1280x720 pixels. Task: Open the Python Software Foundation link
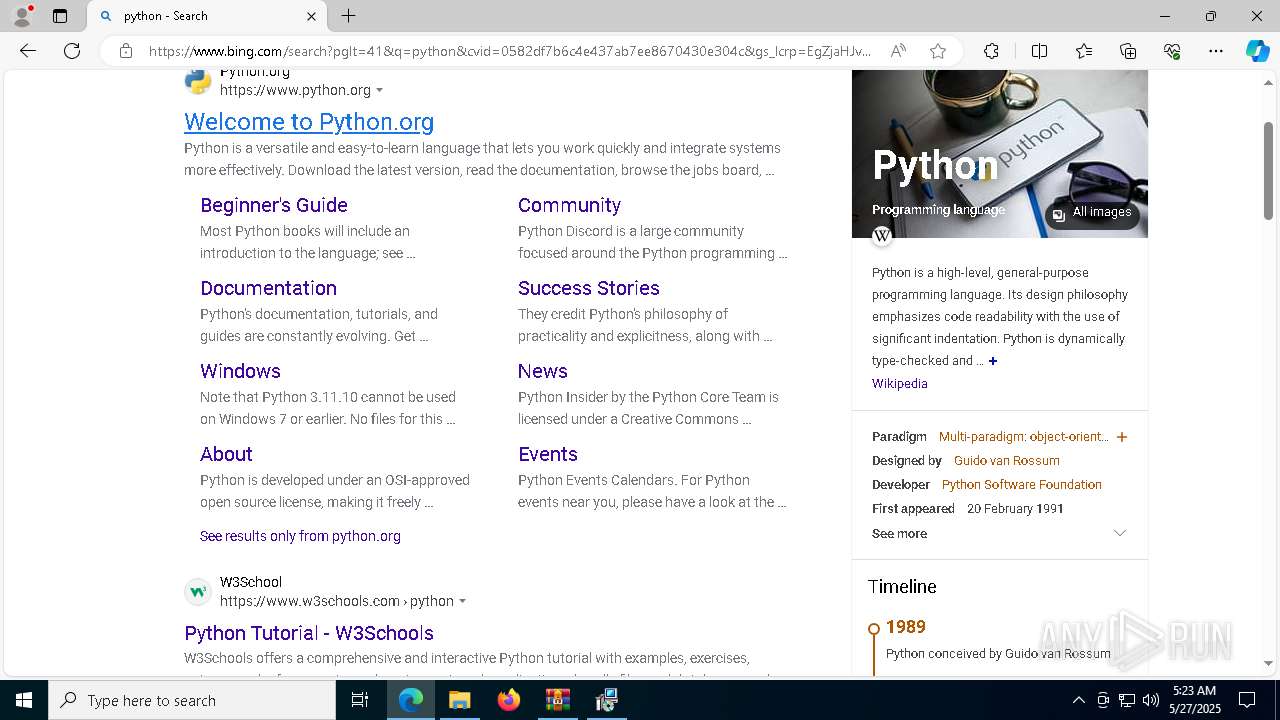tap(1021, 485)
